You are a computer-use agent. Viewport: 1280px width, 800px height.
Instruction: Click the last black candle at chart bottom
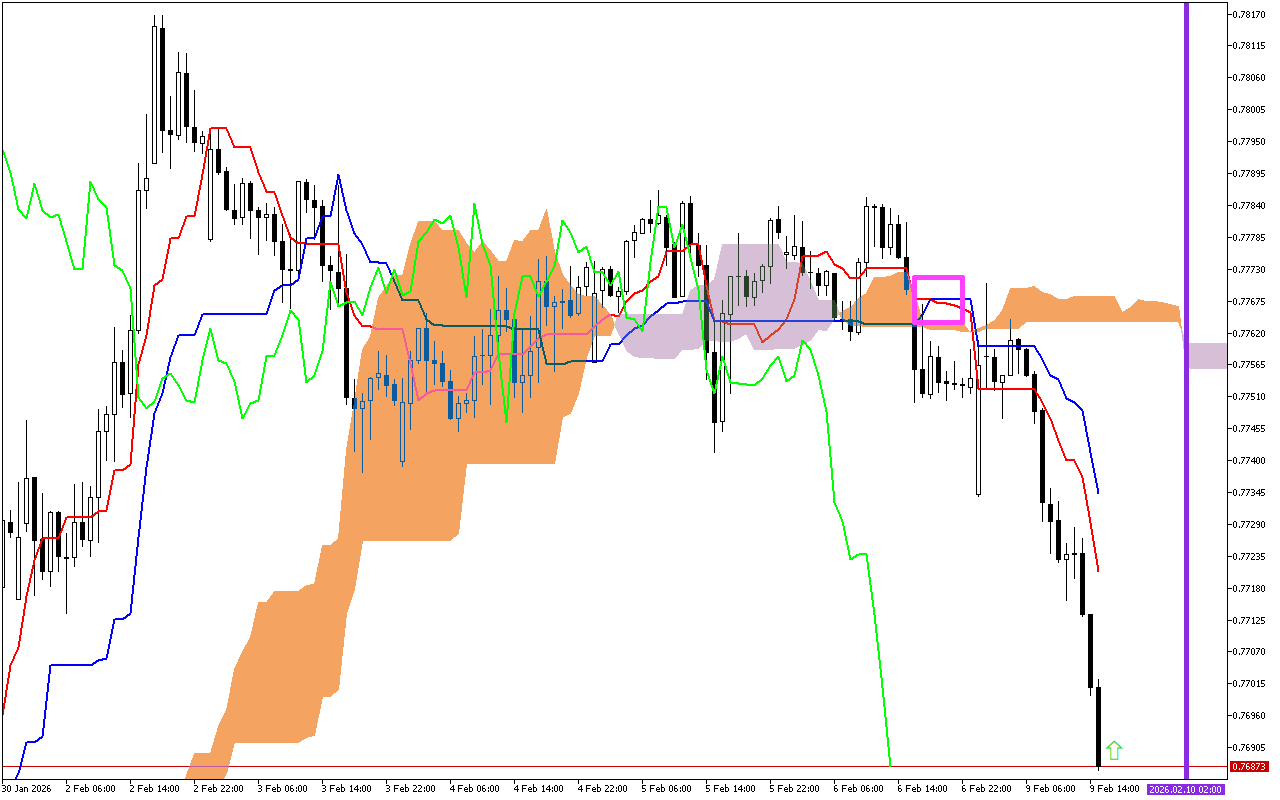(x=1098, y=725)
